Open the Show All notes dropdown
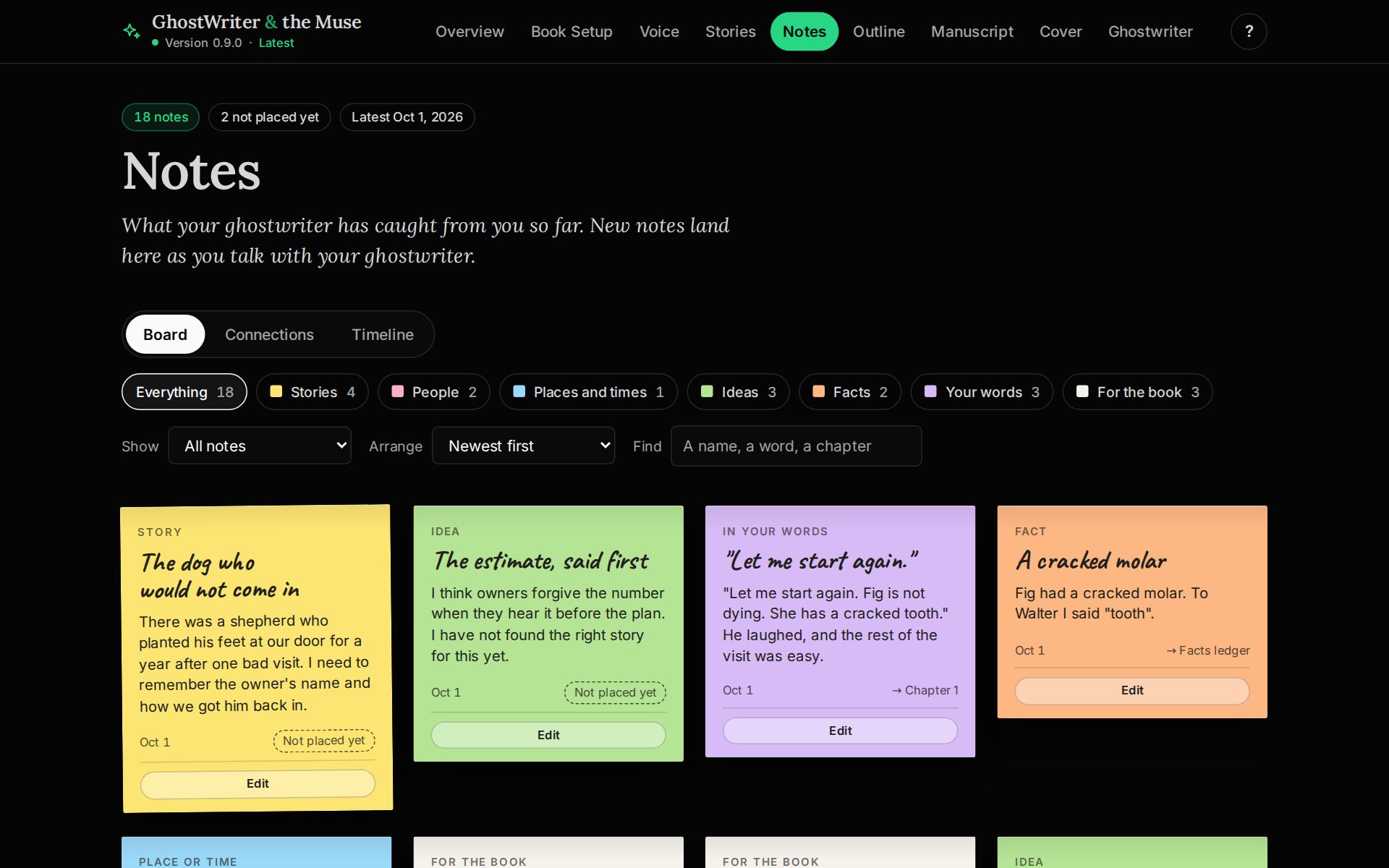1389x868 pixels. coord(260,446)
